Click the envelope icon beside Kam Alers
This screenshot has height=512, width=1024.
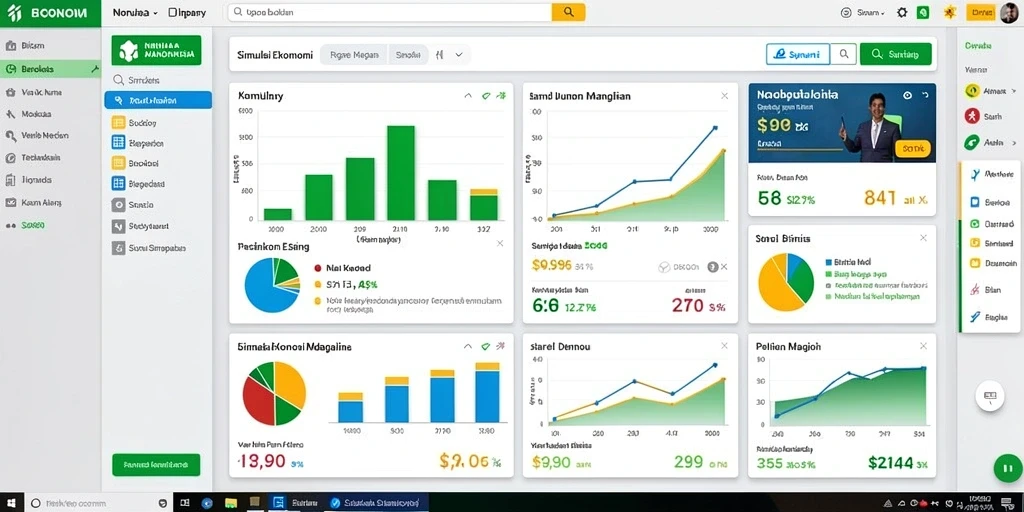(x=10, y=202)
